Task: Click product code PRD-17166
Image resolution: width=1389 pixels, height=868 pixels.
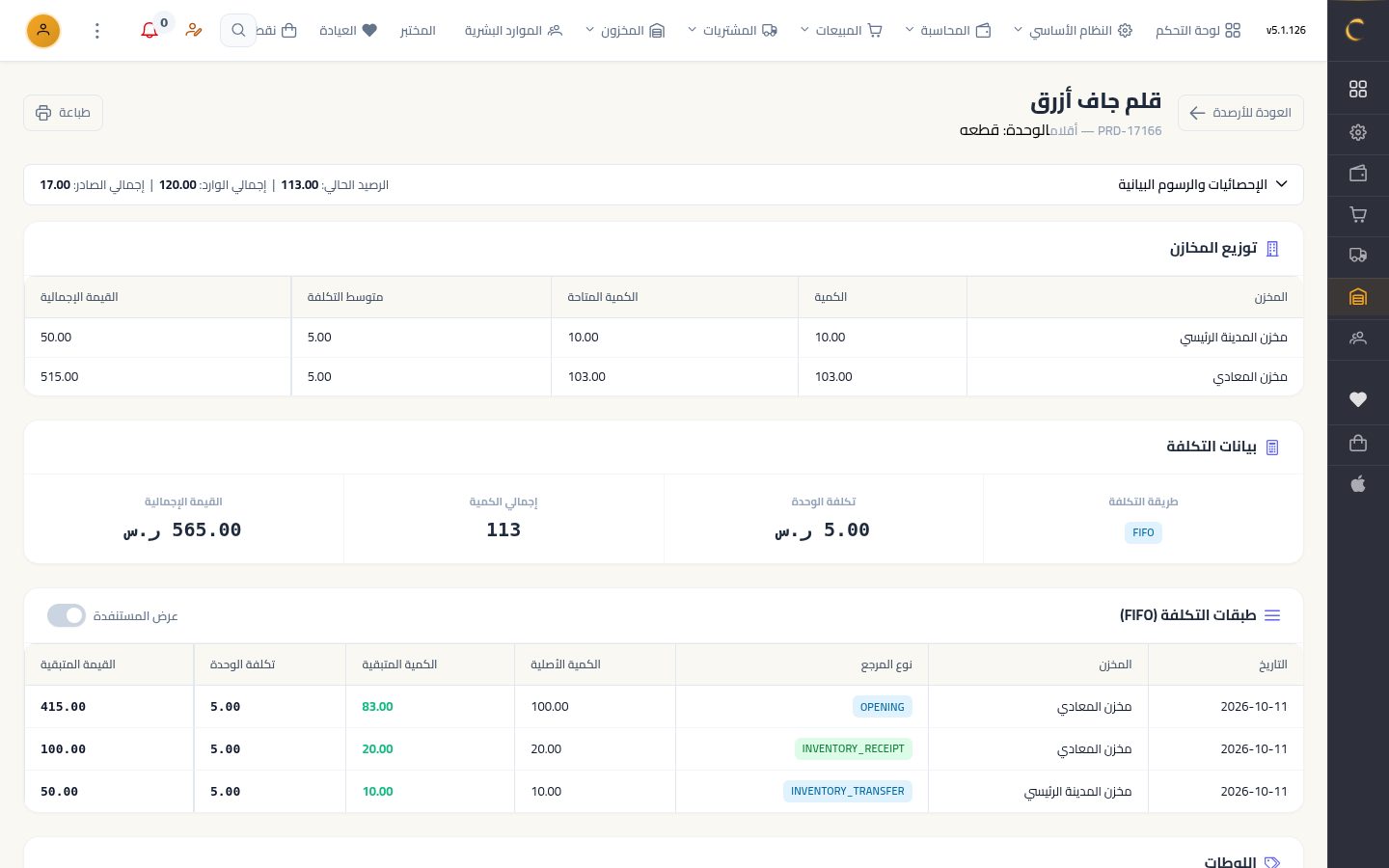Action: coord(1130,130)
